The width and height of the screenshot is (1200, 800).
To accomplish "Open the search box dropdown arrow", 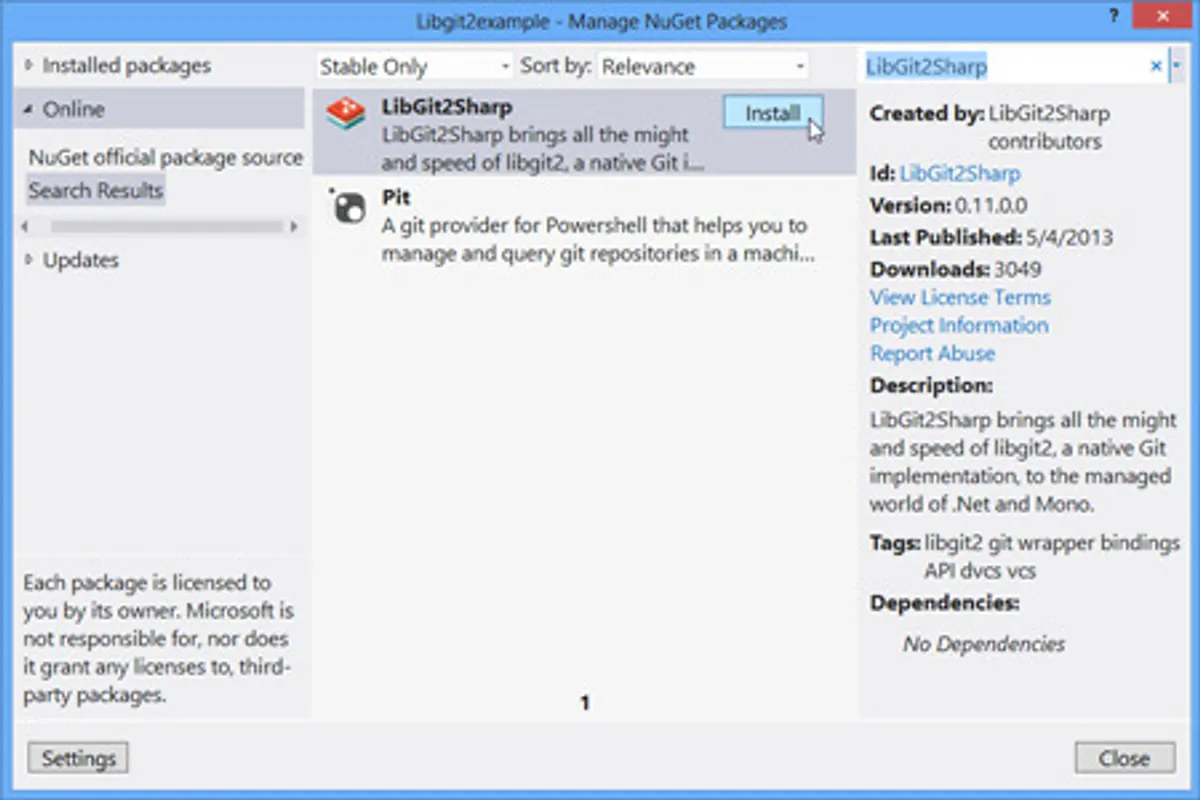I will tap(1177, 66).
